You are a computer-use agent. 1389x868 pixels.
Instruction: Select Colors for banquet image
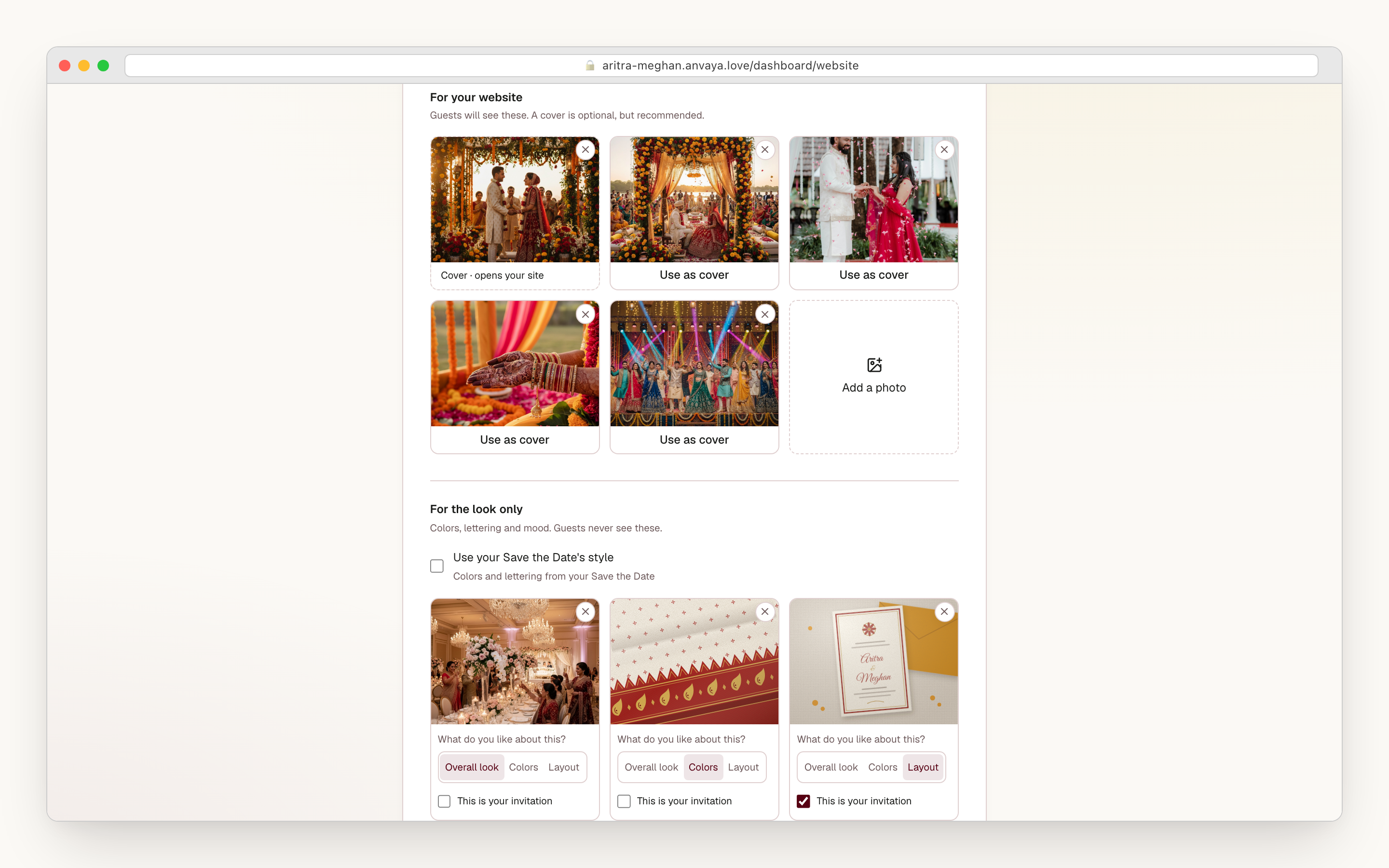coord(523,768)
